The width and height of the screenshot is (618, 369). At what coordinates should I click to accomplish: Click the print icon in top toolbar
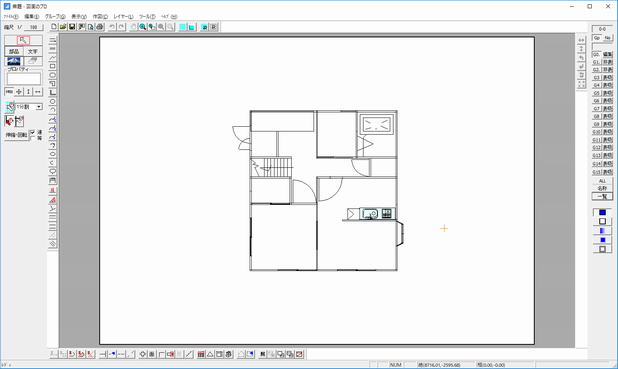pyautogui.click(x=100, y=27)
